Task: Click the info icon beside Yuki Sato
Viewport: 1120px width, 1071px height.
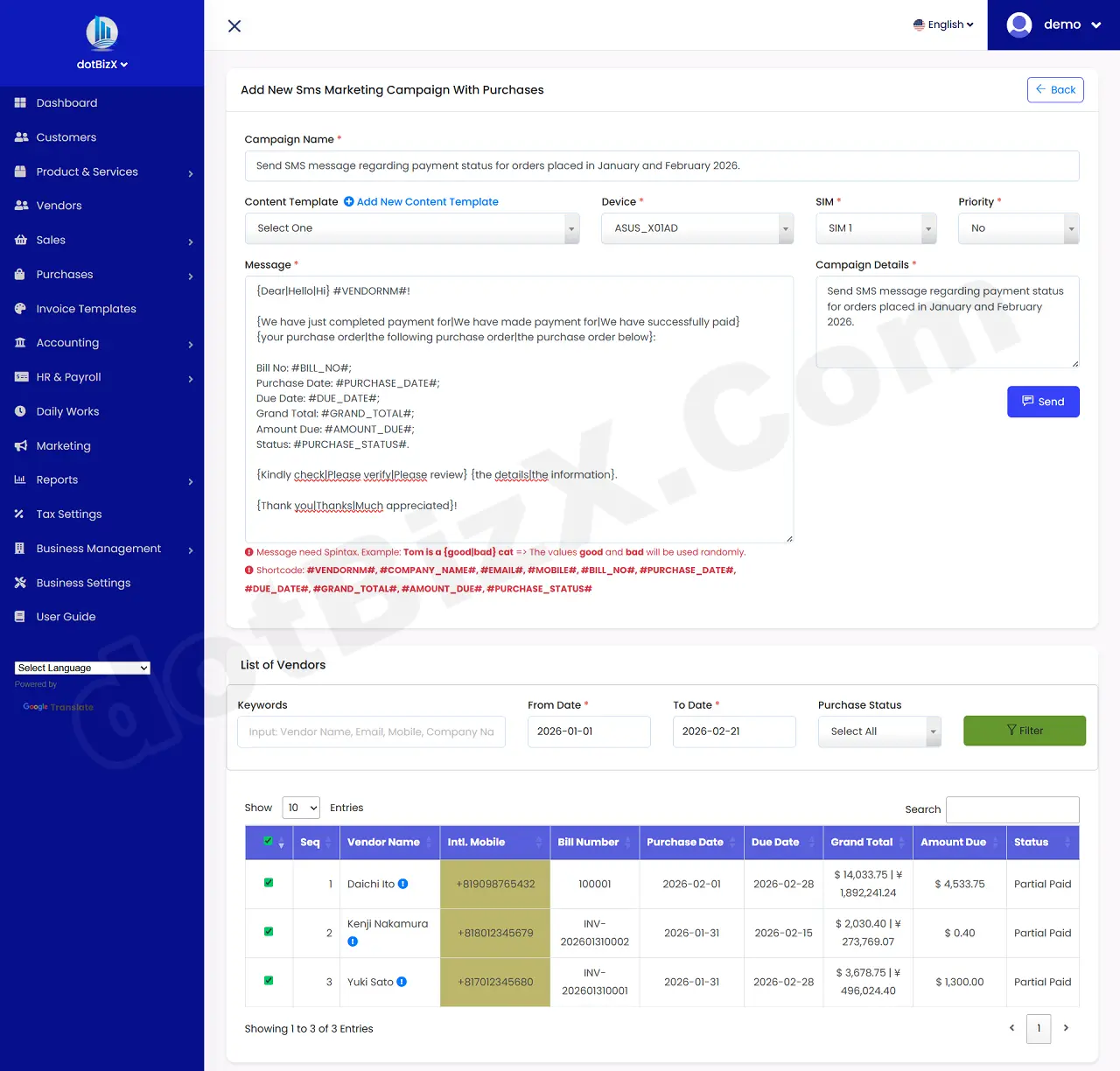Action: point(401,982)
